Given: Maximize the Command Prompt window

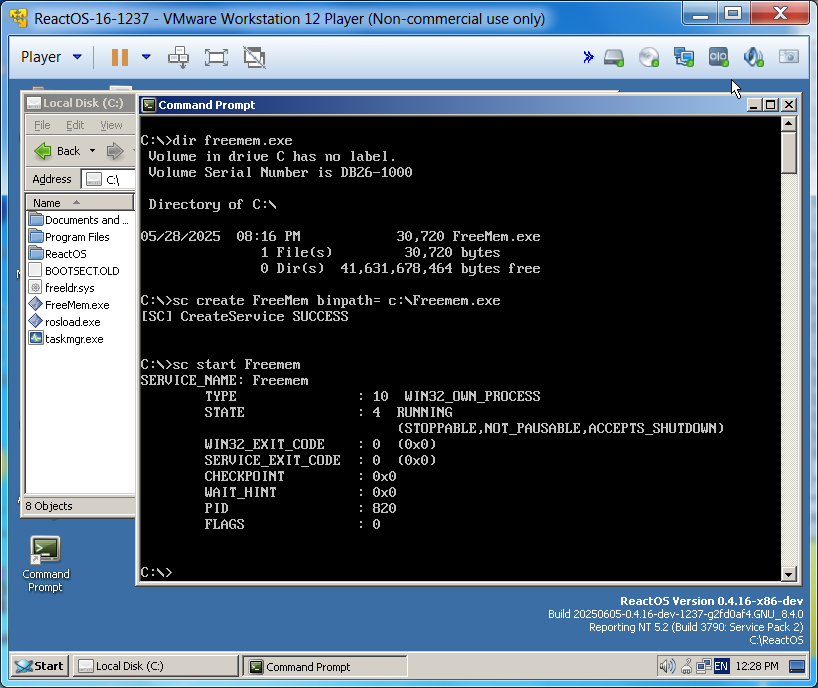Looking at the screenshot, I should [x=770, y=105].
